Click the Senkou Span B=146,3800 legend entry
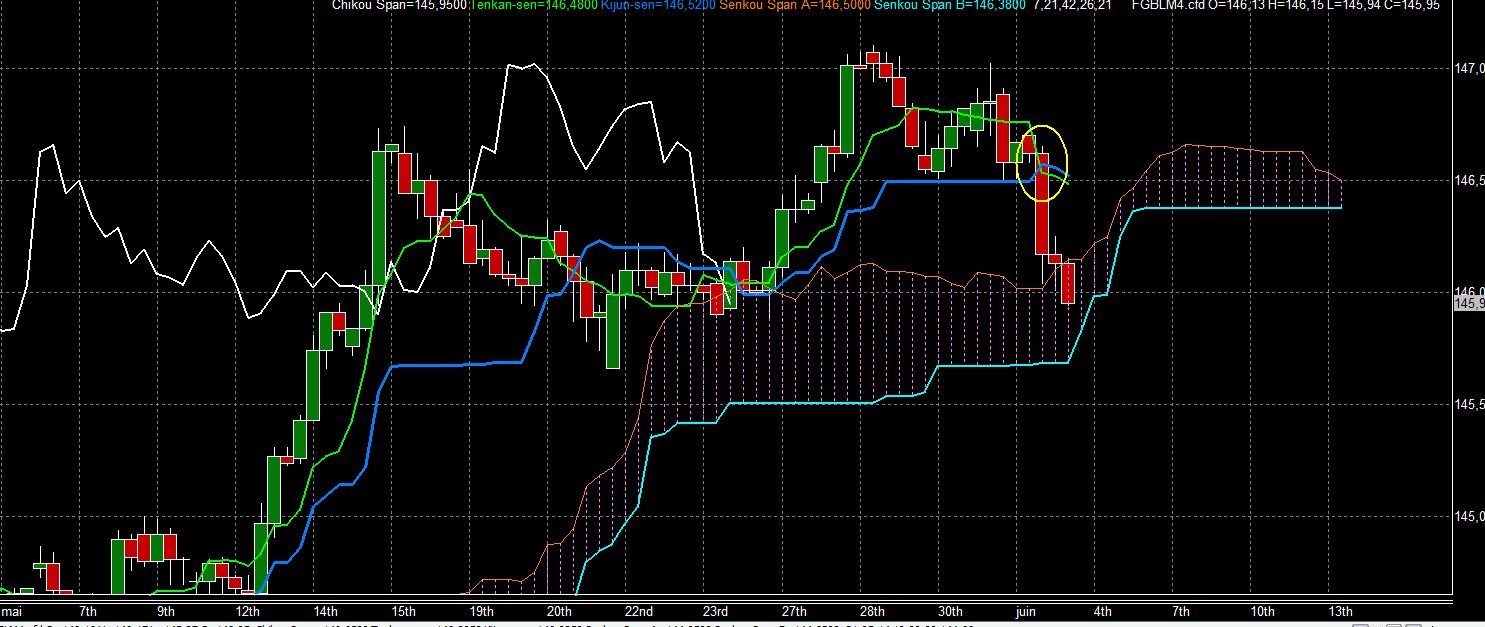1485x627 pixels. 948,5
